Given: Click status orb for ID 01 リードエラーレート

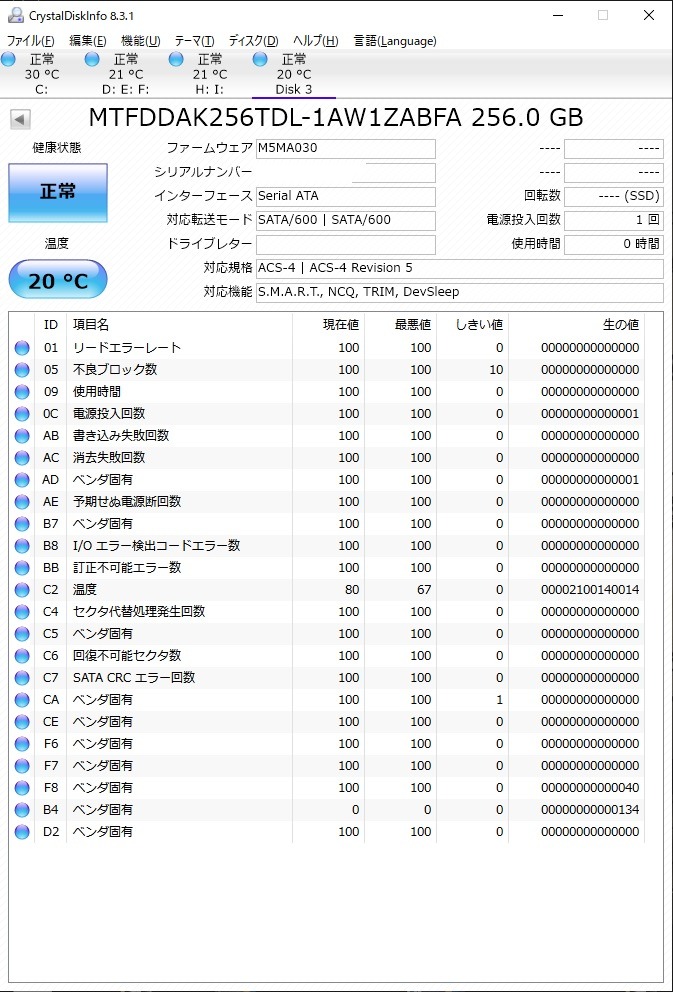Looking at the screenshot, I should coord(22,348).
